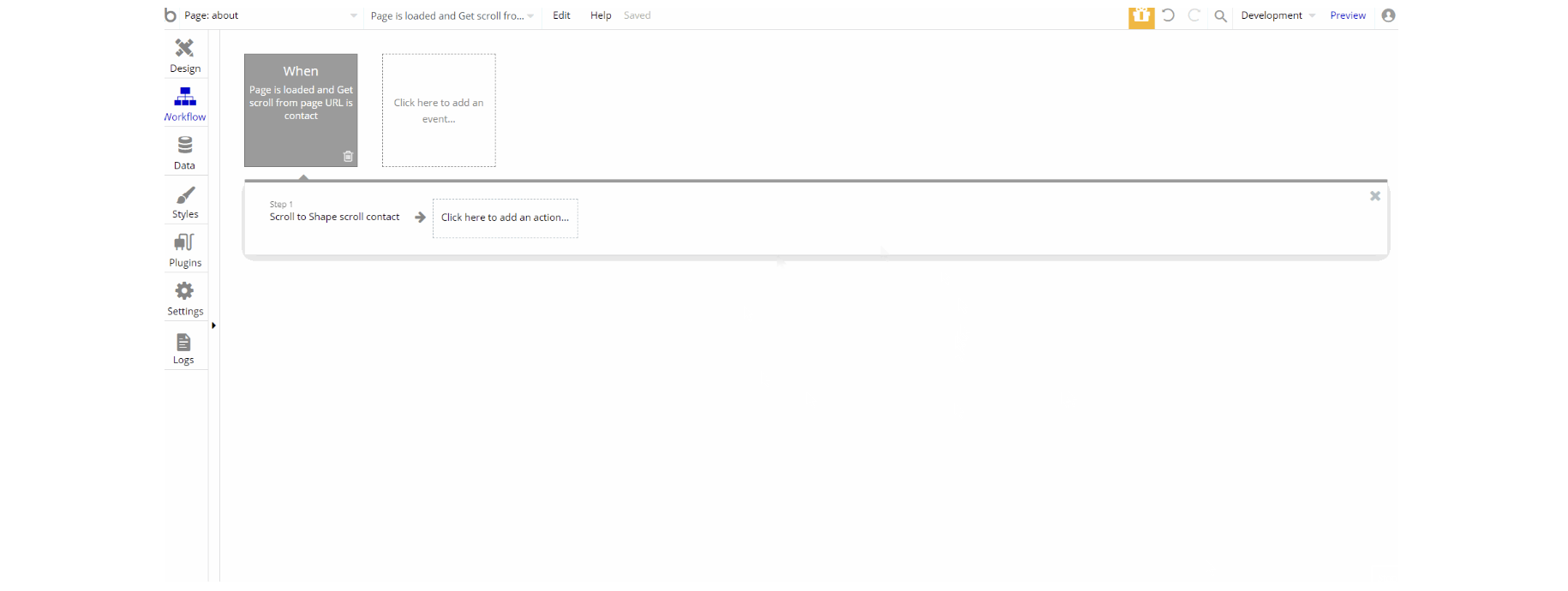Open the Plugins icon

click(x=184, y=242)
